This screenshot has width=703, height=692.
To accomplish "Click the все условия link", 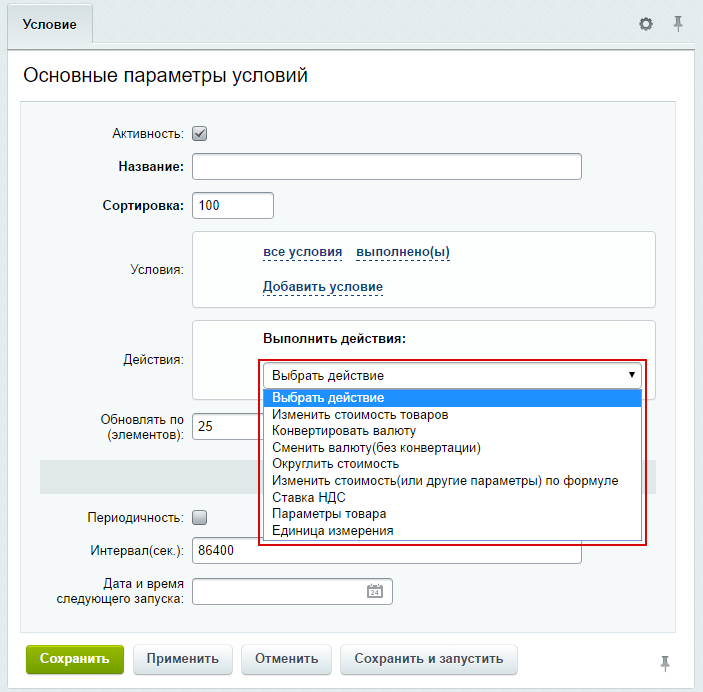I will (302, 251).
